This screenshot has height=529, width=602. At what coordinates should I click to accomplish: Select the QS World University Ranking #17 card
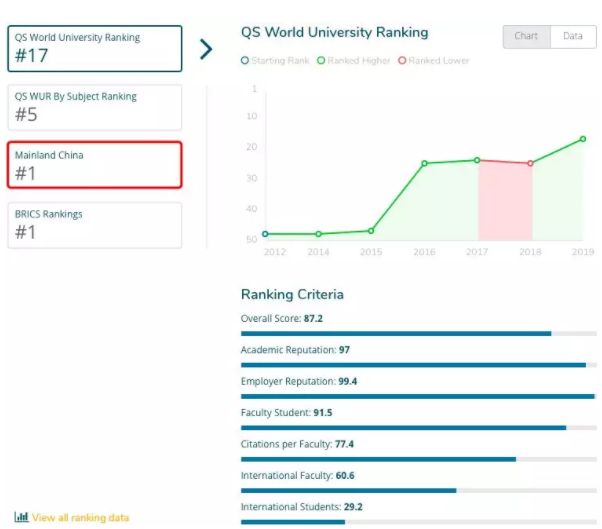[94, 49]
